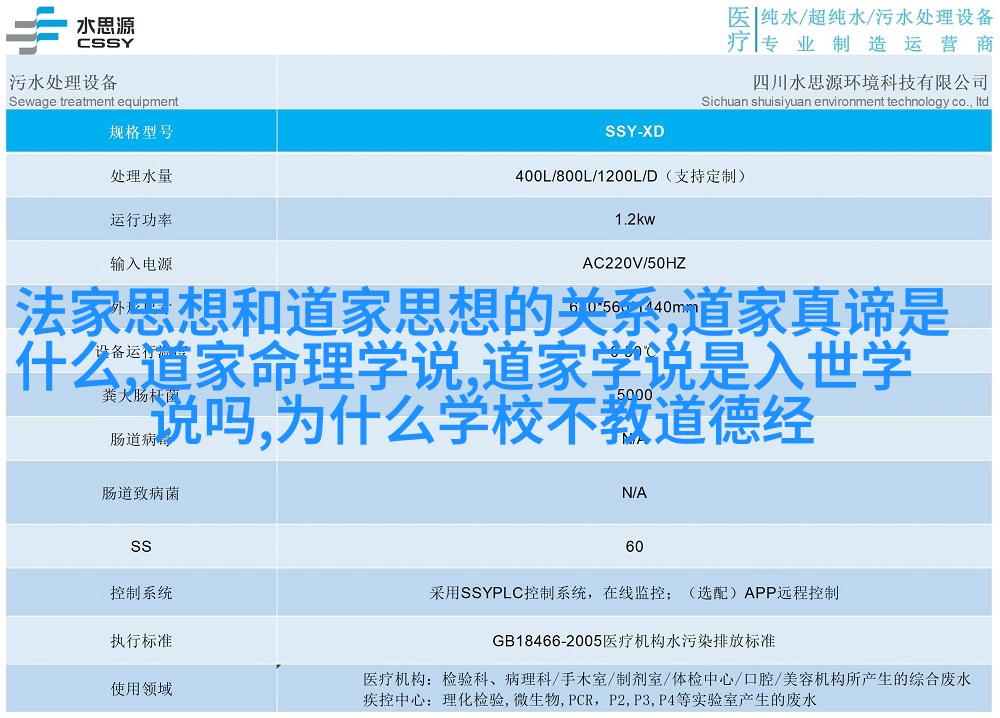Select the 运行功率 row label
1000x718 pixels.
(x=141, y=220)
